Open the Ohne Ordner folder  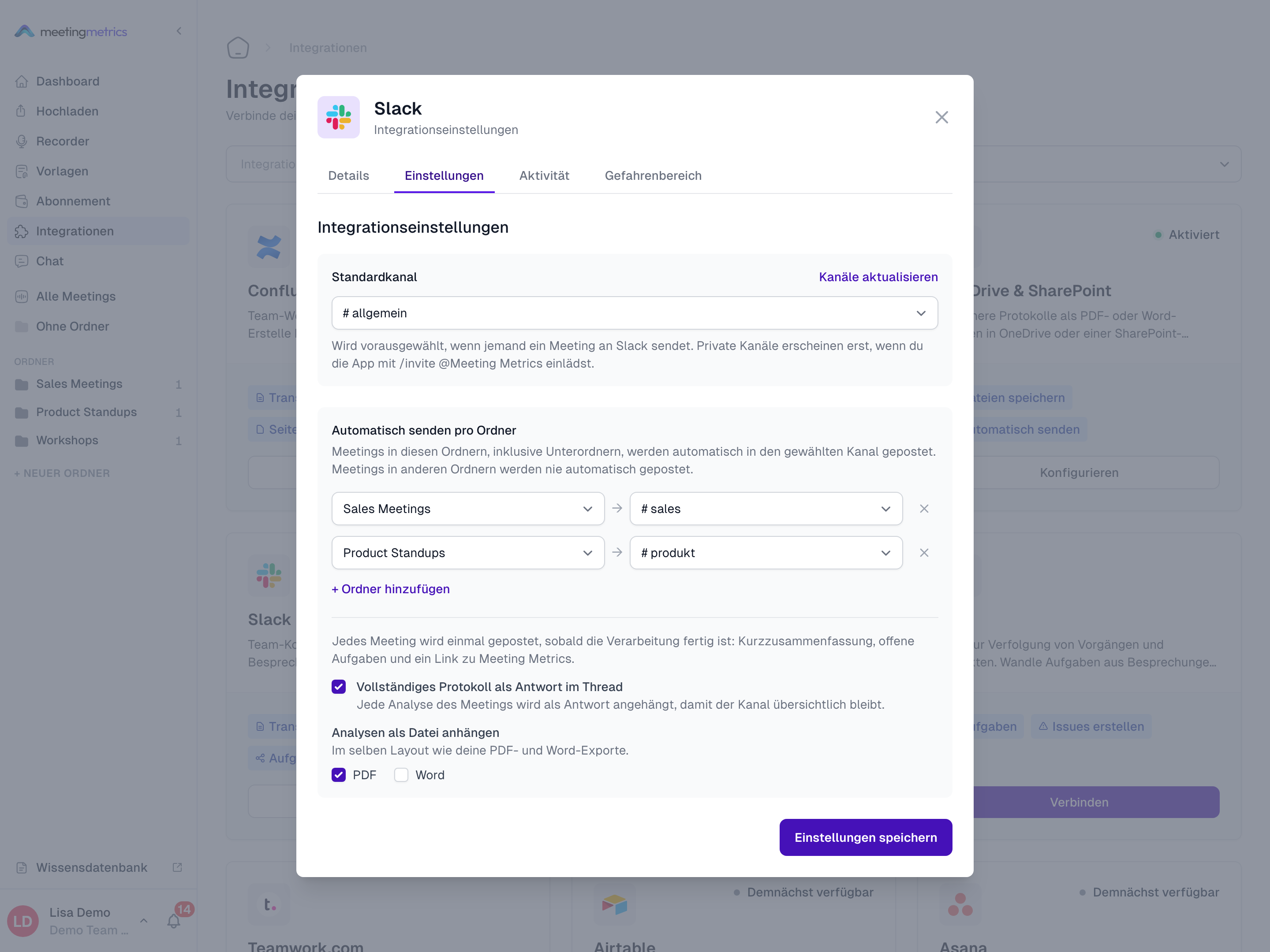[x=98, y=326]
